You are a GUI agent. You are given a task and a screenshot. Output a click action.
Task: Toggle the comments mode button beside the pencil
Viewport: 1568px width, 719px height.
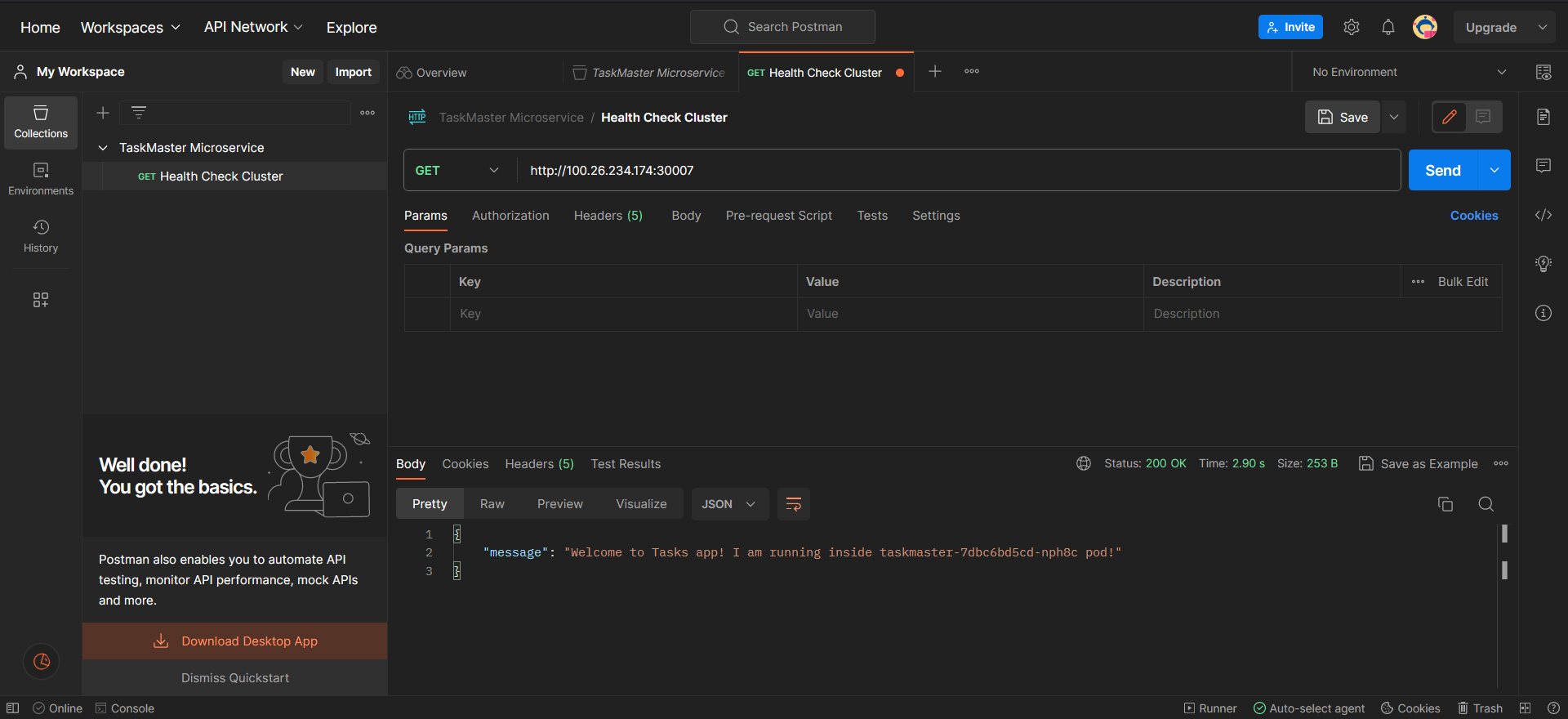click(x=1483, y=117)
